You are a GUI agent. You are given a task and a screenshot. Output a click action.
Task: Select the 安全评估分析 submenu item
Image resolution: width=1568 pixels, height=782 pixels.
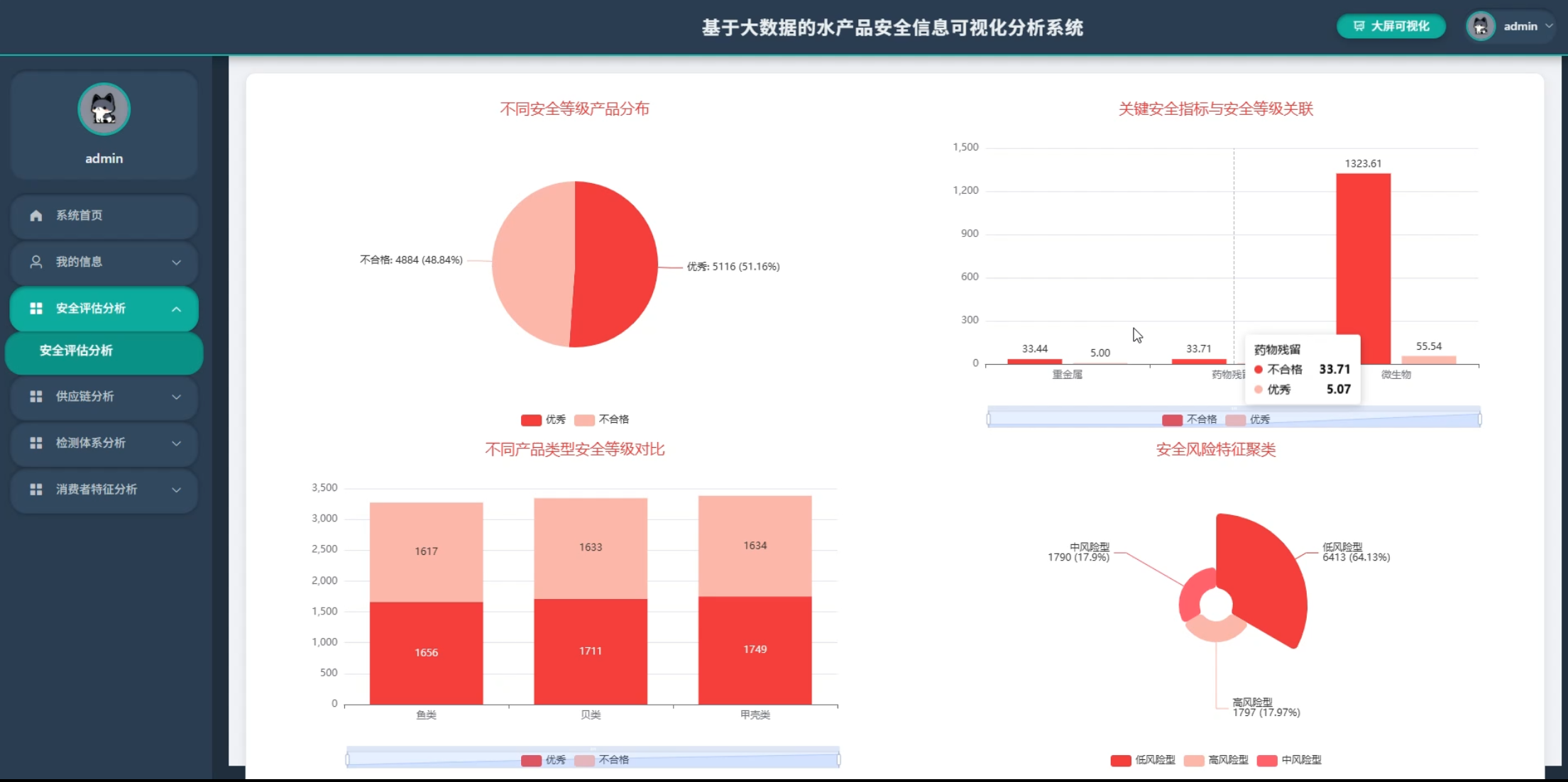(104, 351)
